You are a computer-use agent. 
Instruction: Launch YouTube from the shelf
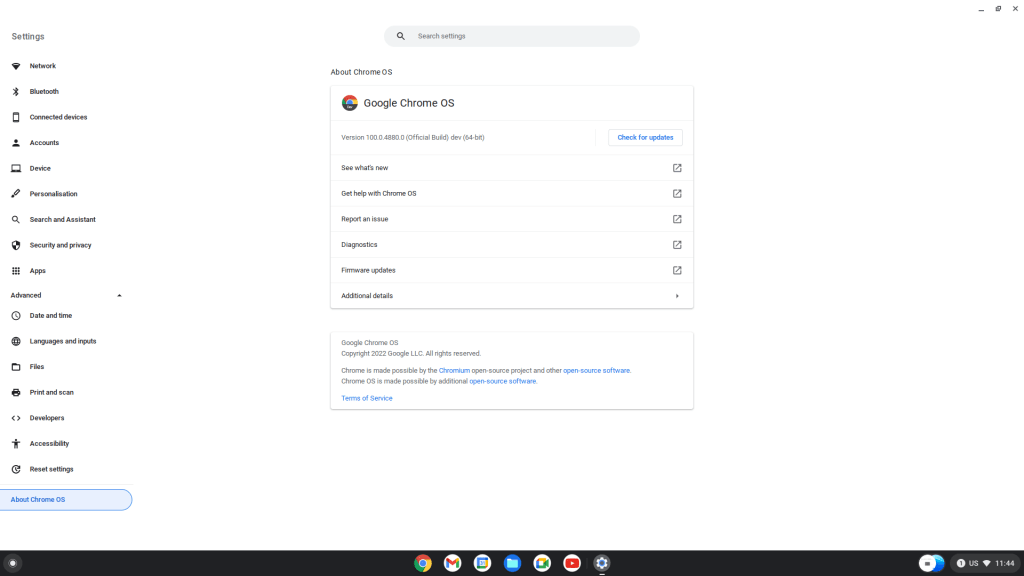[x=572, y=563]
